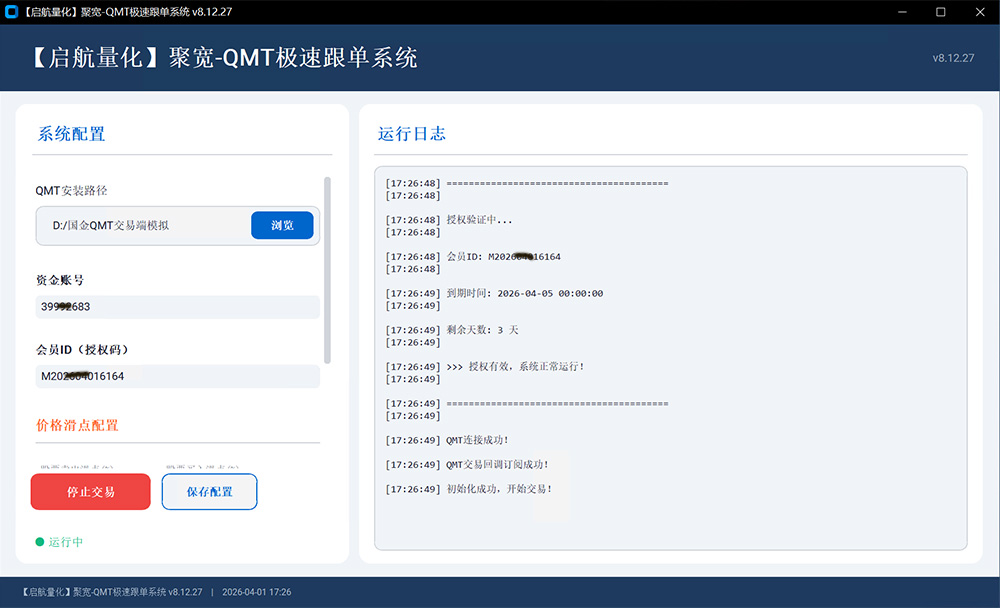Select the 运行日志 panel heading
Image resolution: width=1000 pixels, height=608 pixels.
pos(411,133)
